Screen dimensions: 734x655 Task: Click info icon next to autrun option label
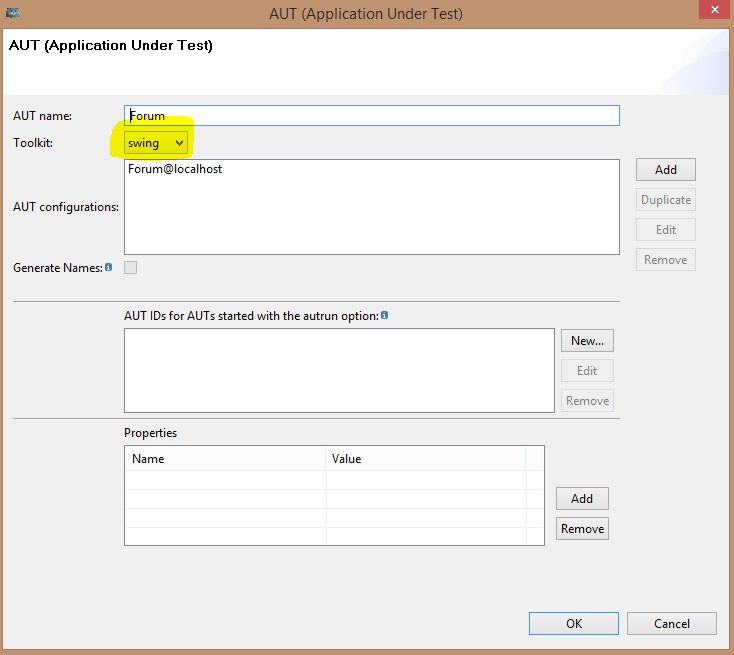[x=384, y=315]
